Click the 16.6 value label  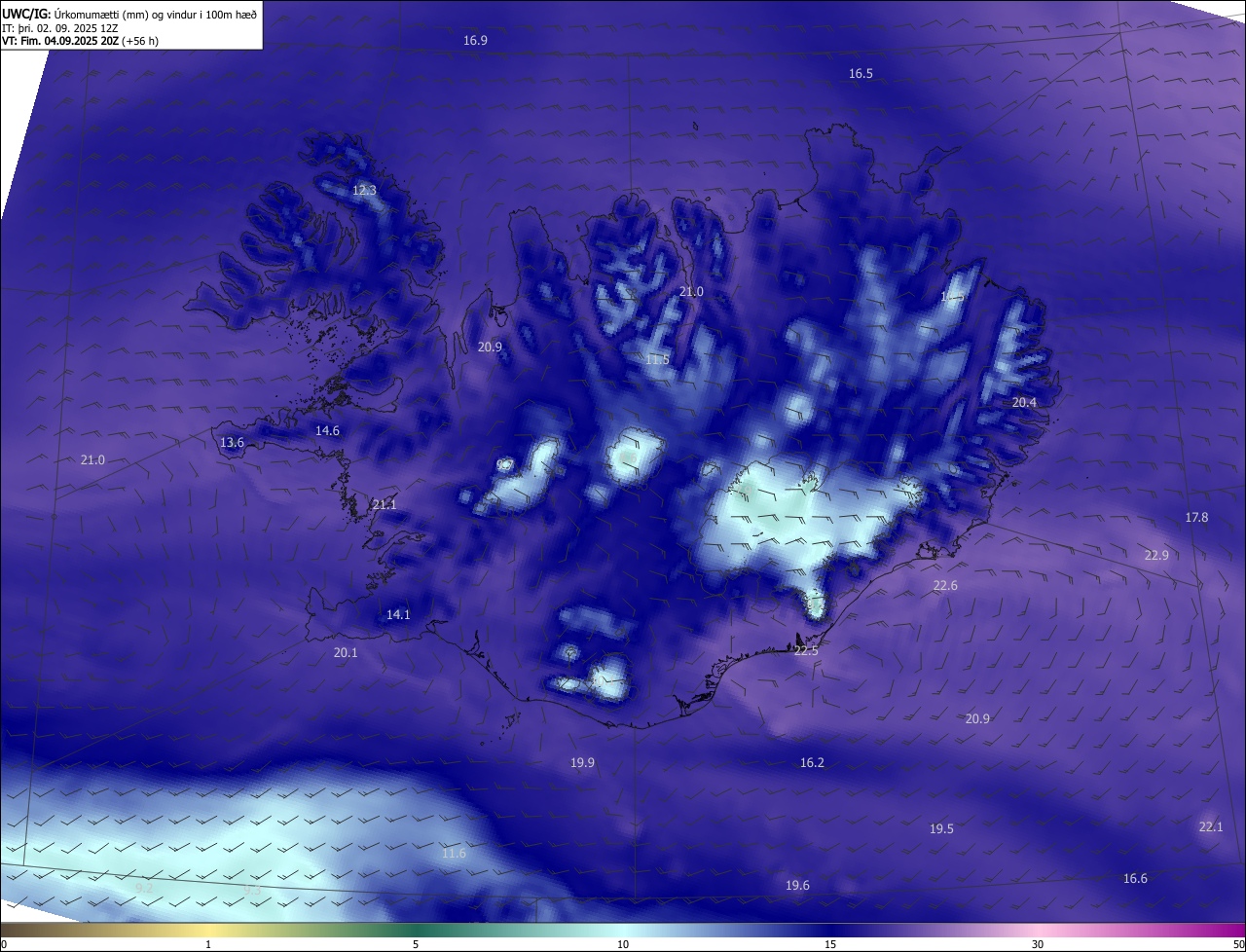pos(1135,879)
